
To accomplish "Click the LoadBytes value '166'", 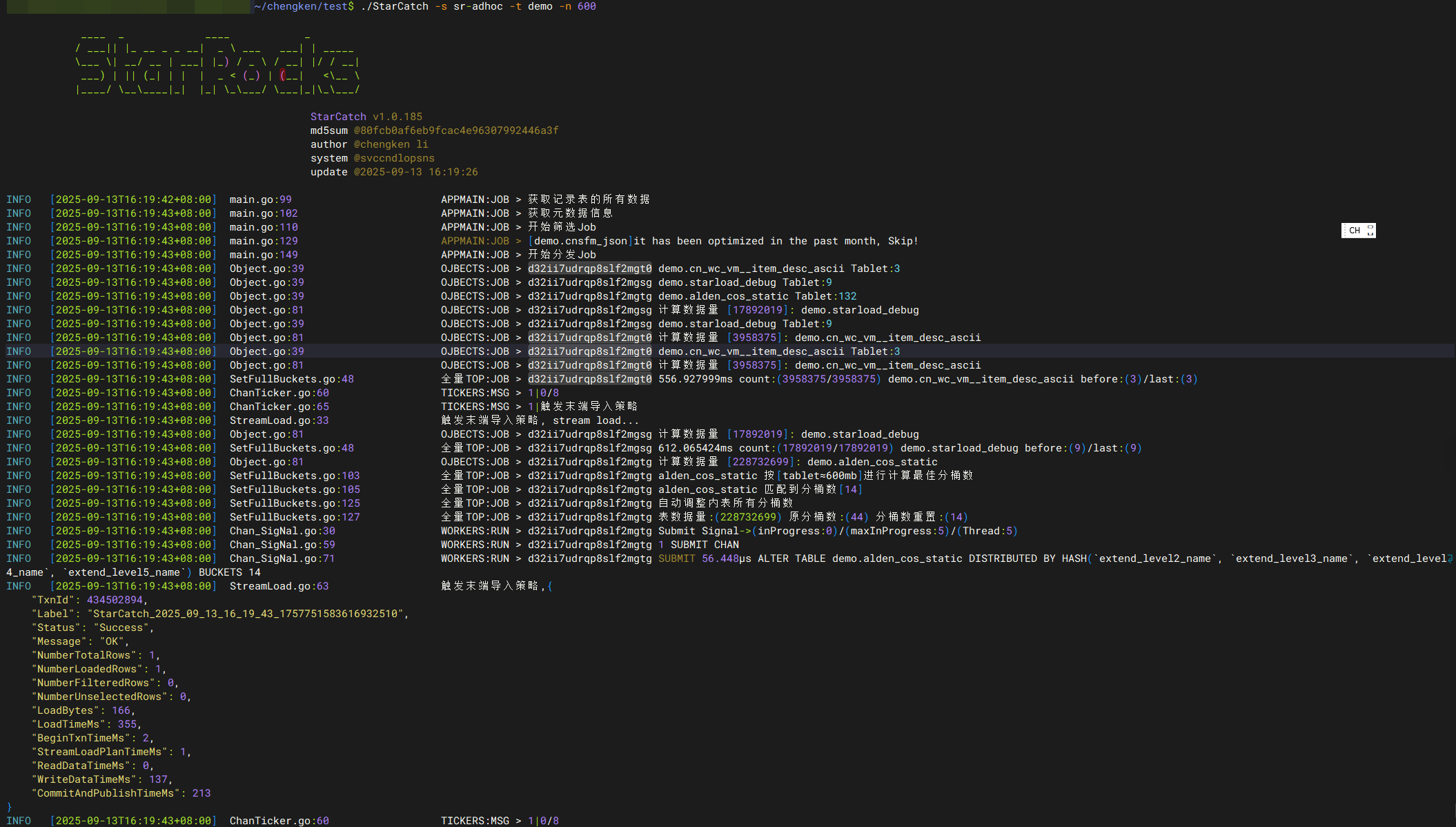I will [121, 710].
